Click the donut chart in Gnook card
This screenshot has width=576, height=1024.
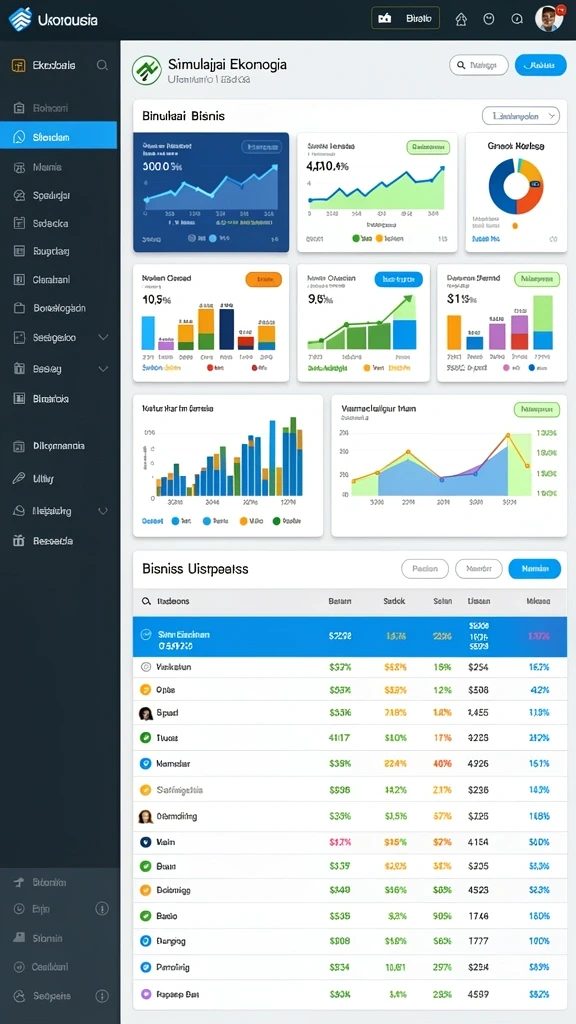(516, 185)
